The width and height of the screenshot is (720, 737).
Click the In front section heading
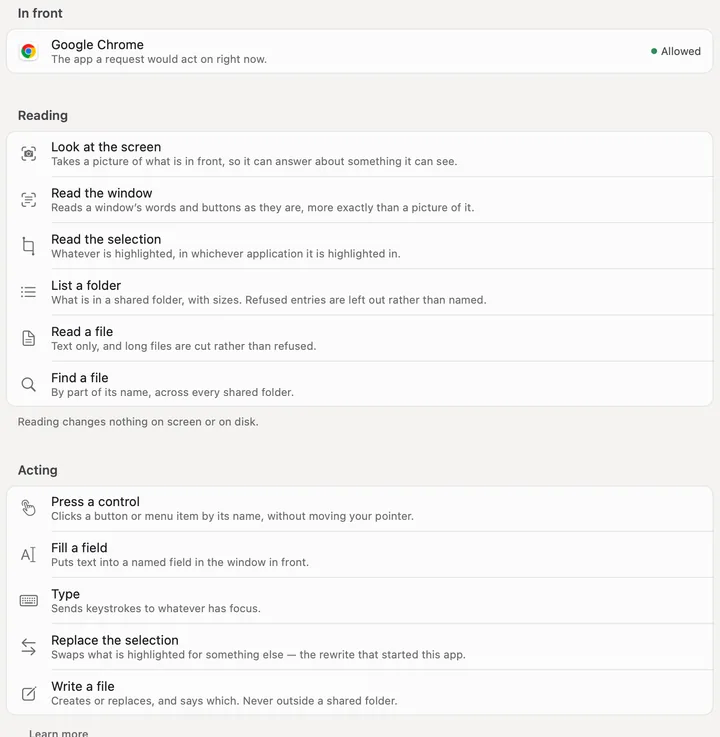click(x=40, y=13)
